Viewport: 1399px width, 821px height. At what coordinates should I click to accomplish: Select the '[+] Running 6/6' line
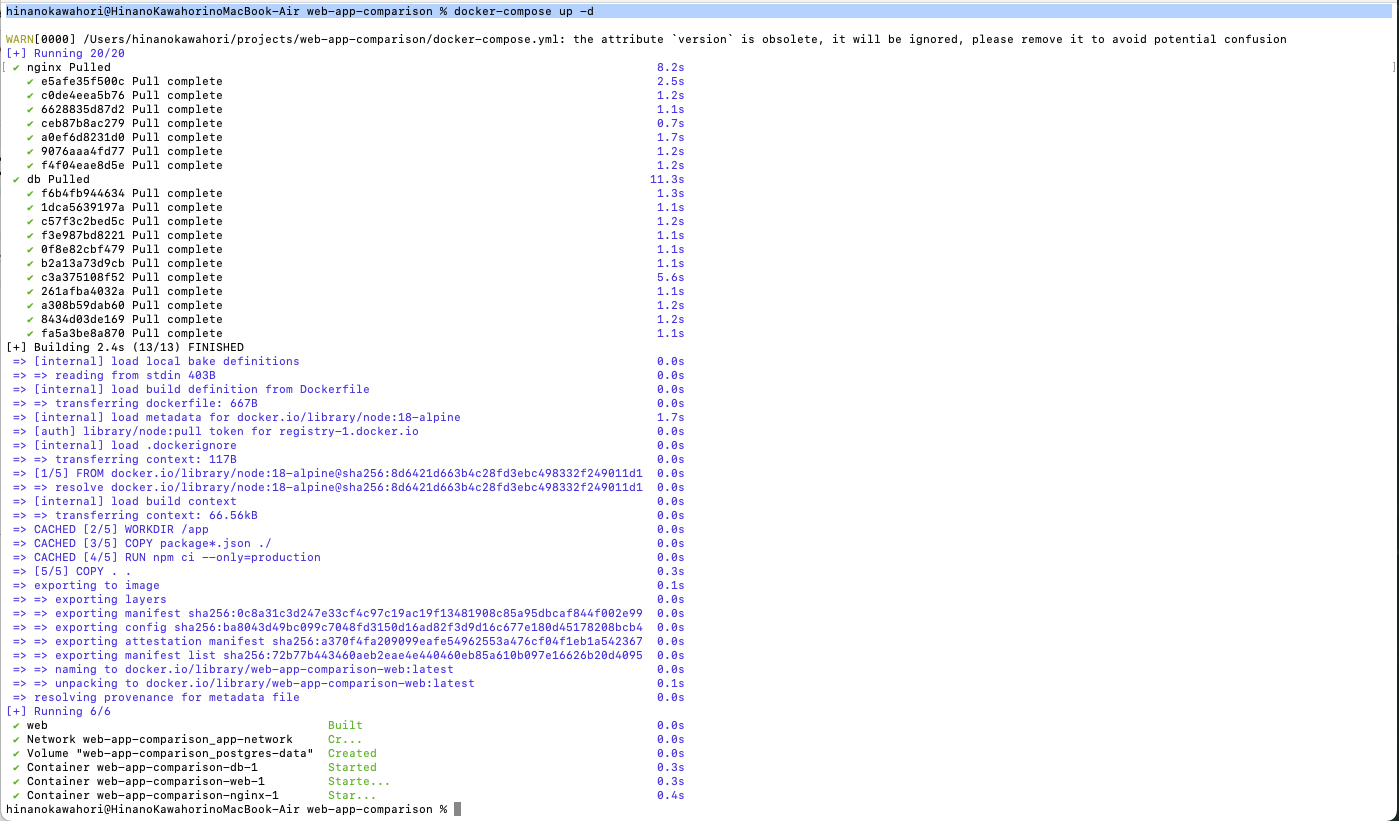click(58, 711)
